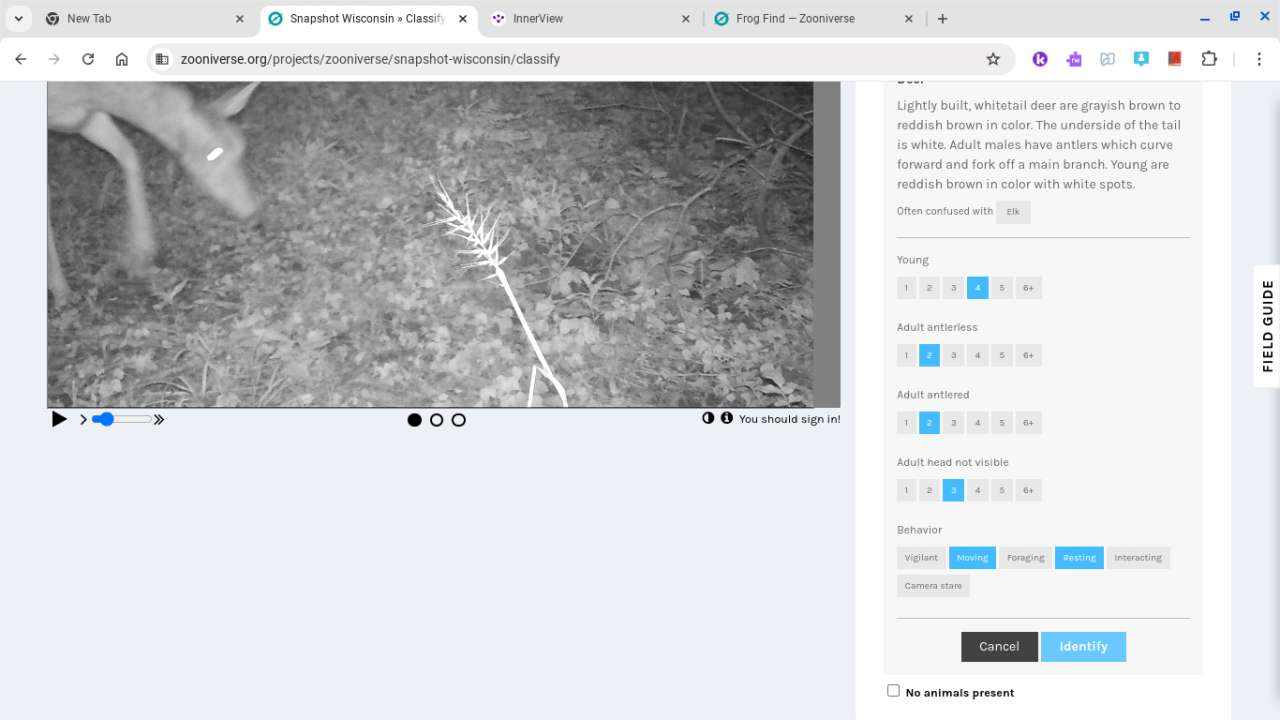Click the Identify button
1280x720 pixels.
coord(1083,647)
